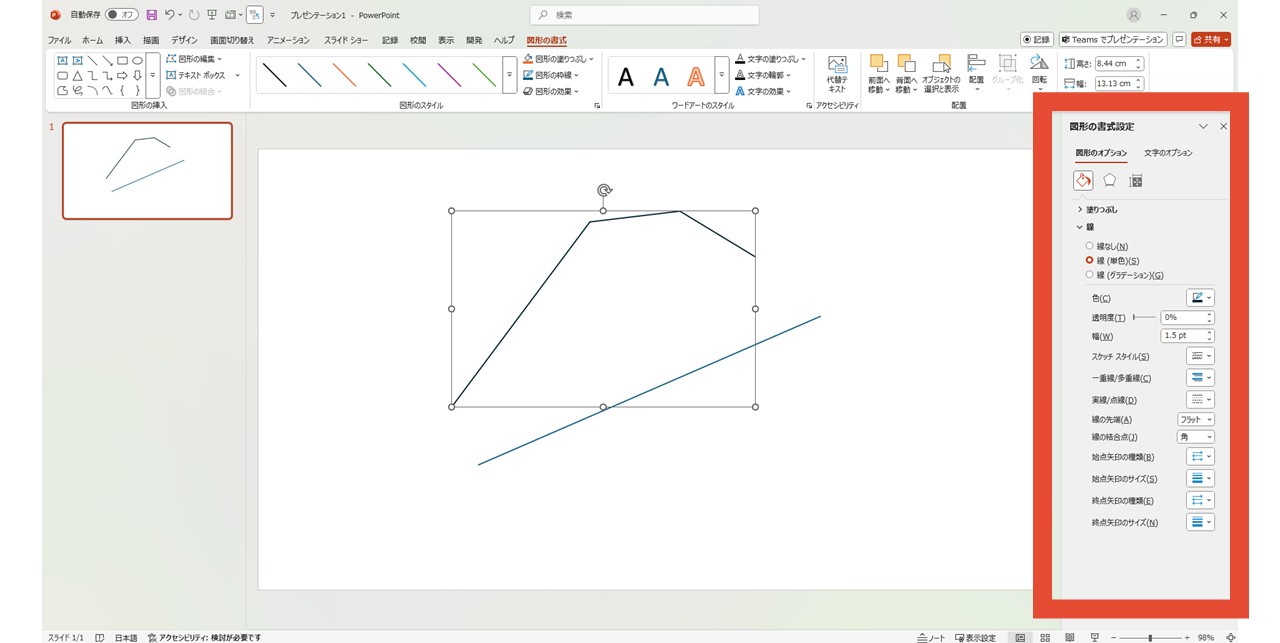Switch to 文字のオプション tab
The height and width of the screenshot is (643, 1280).
[x=1168, y=153]
